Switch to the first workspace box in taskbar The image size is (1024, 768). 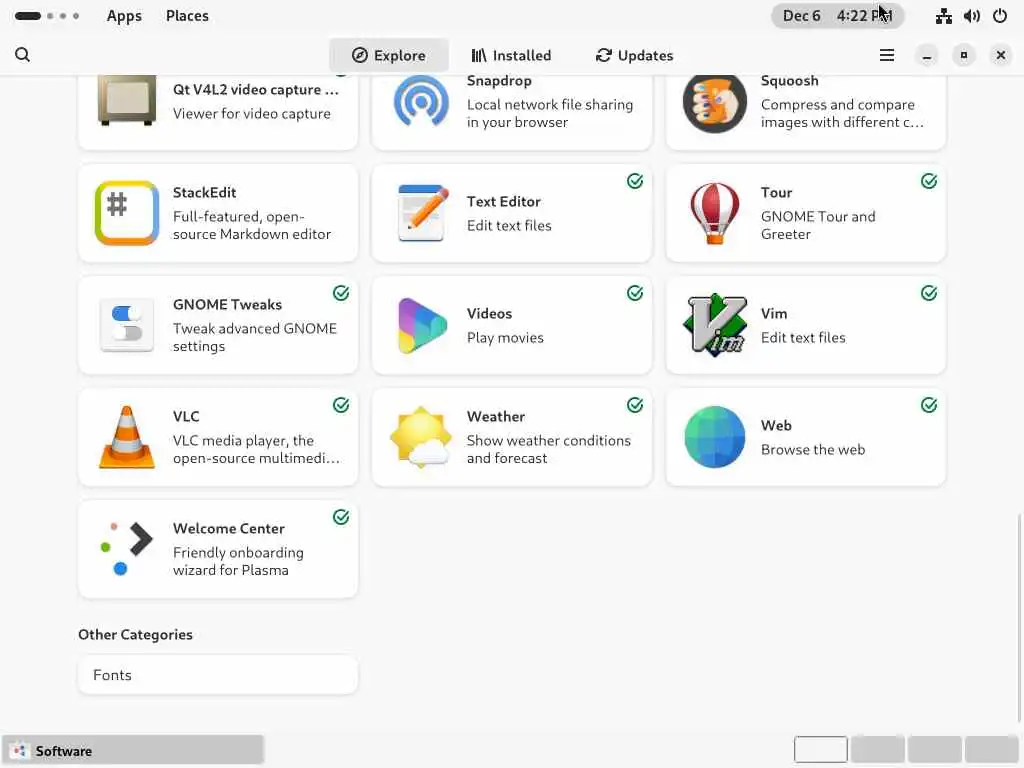(820, 750)
